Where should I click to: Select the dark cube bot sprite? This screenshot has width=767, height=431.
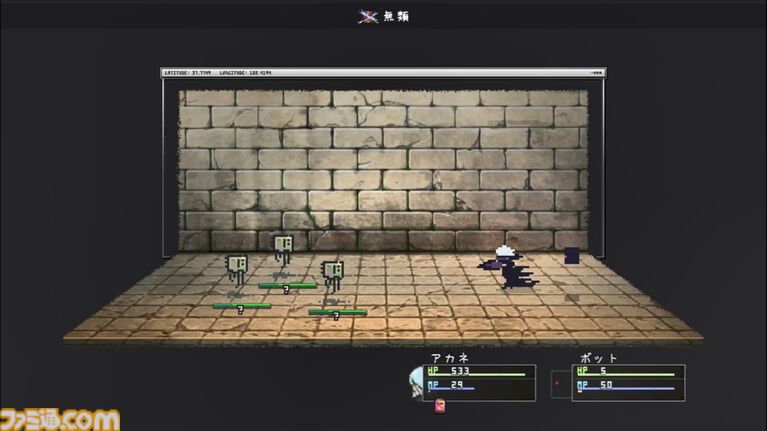pos(572,255)
